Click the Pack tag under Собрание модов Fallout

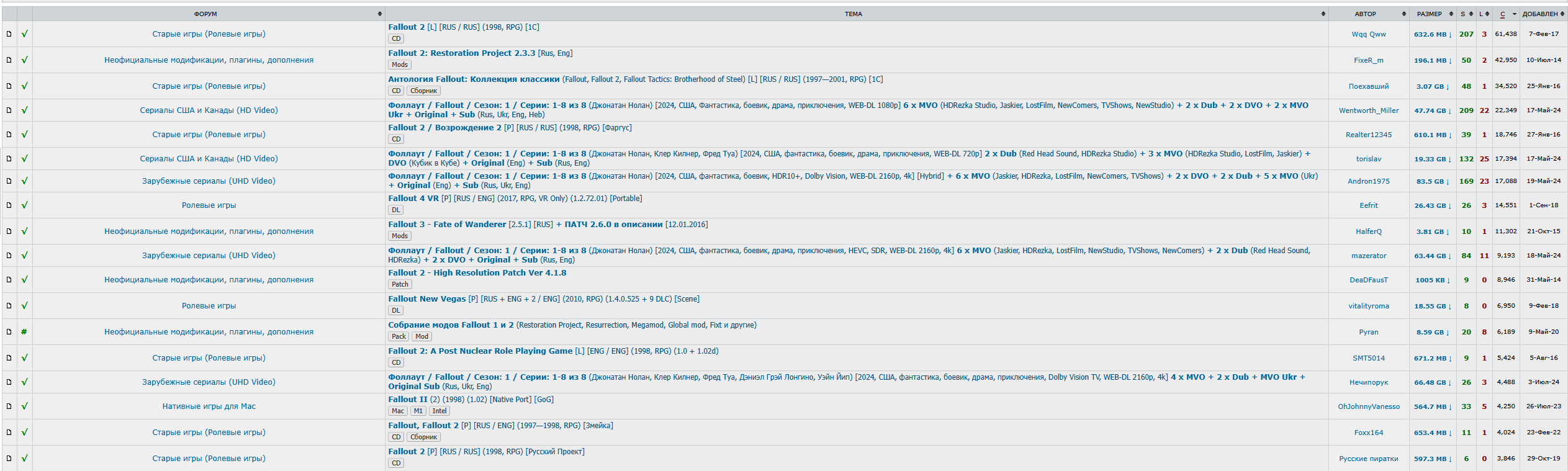[399, 336]
